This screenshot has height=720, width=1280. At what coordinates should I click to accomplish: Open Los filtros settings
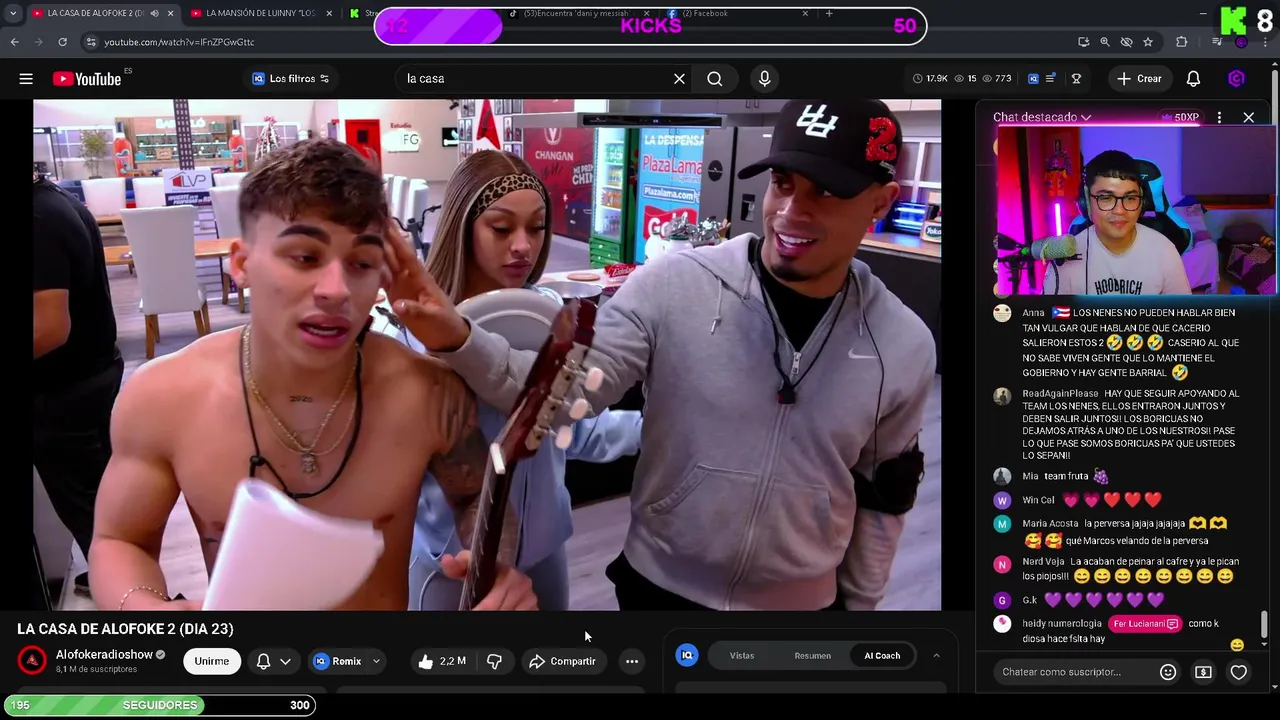[x=291, y=79]
